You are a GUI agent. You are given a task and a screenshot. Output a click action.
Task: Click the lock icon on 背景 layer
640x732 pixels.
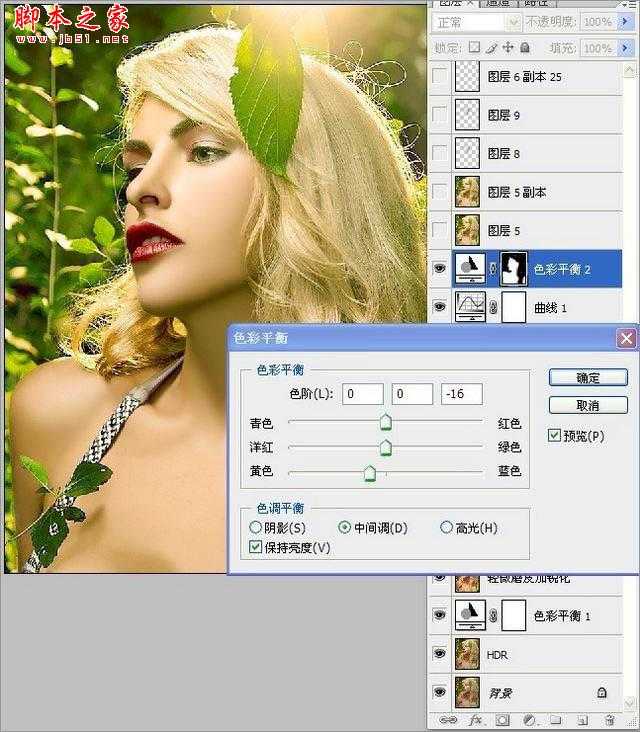[602, 692]
